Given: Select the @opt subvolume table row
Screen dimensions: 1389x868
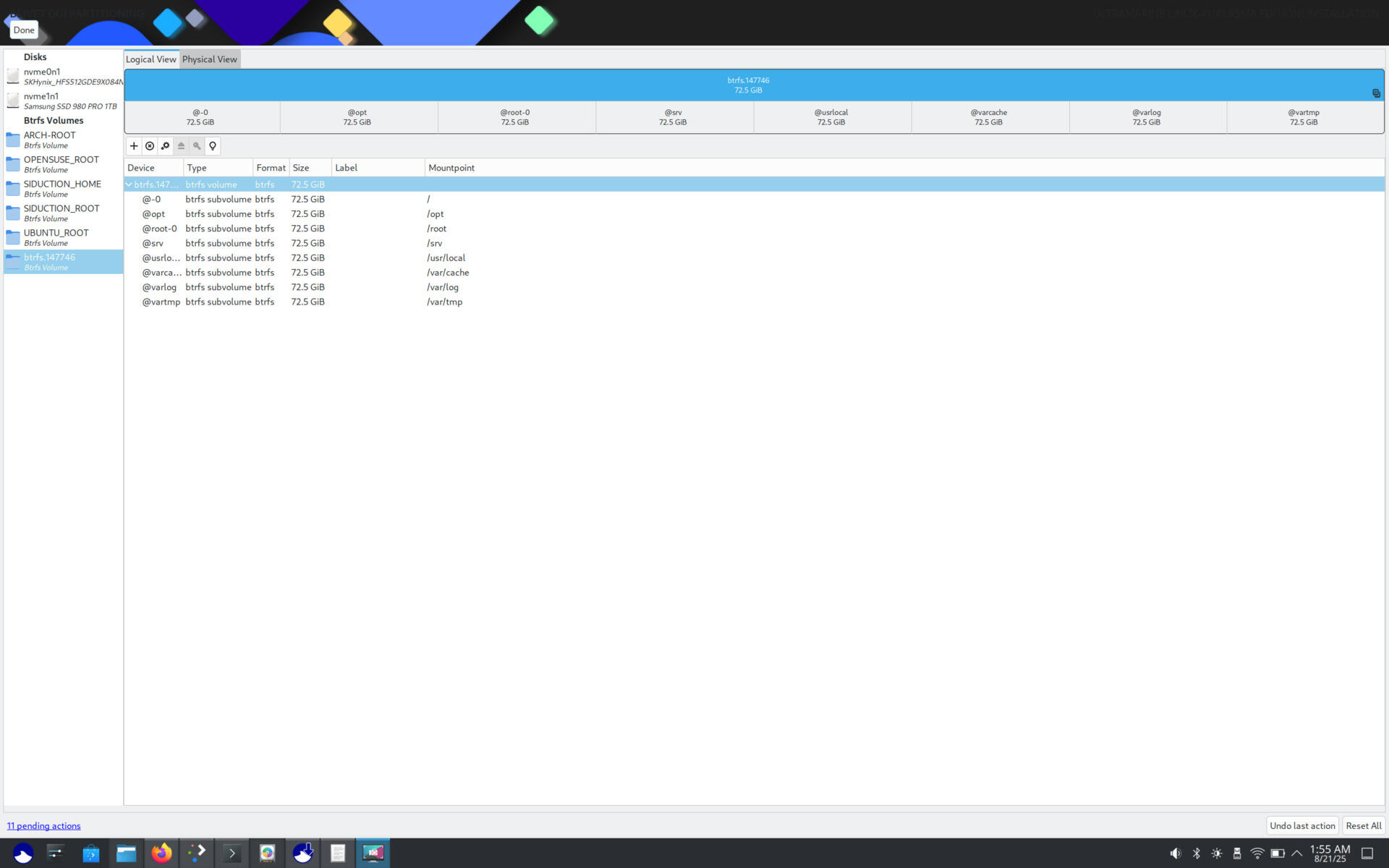Looking at the screenshot, I should coord(754,214).
